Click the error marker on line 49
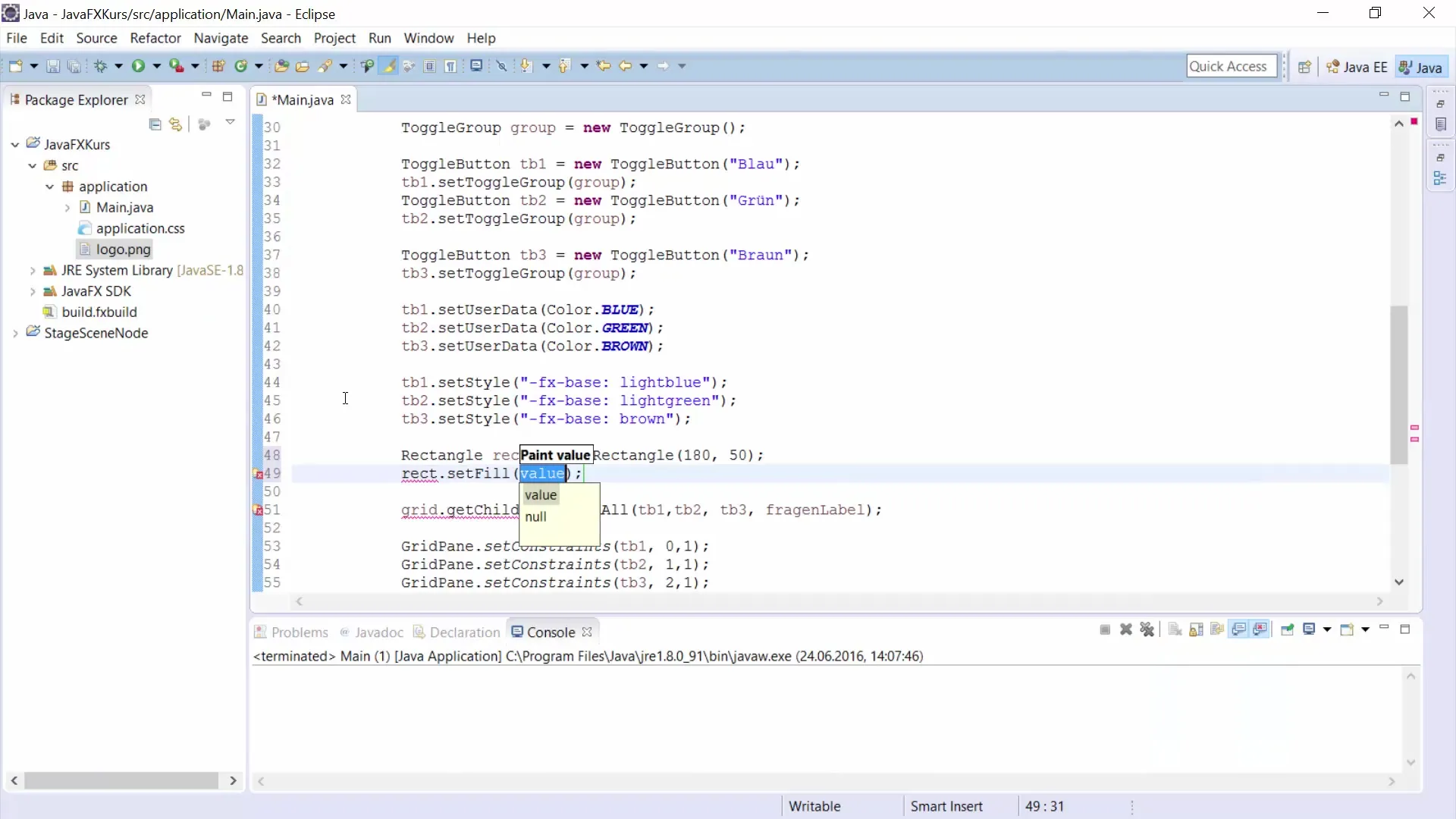The image size is (1456, 819). tap(258, 474)
